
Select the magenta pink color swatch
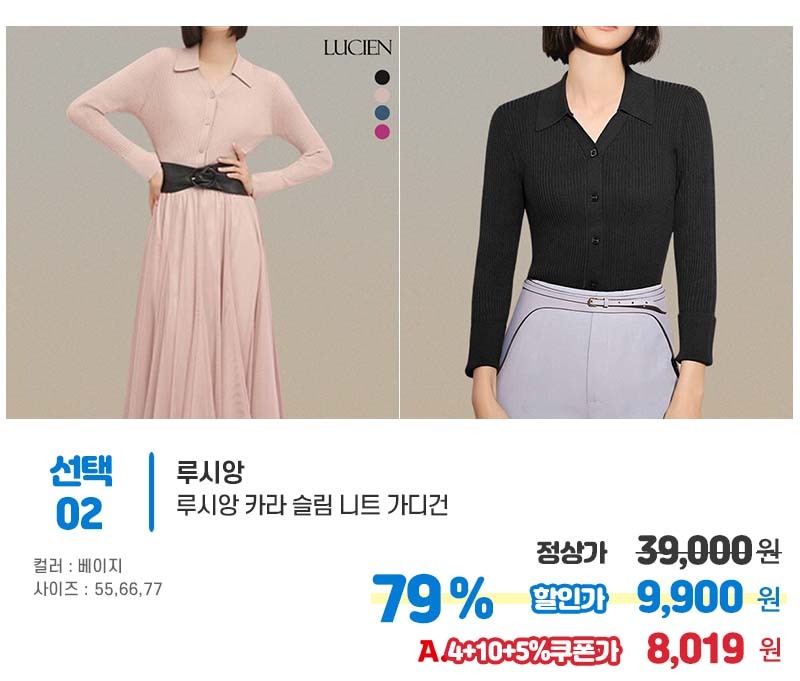(382, 131)
